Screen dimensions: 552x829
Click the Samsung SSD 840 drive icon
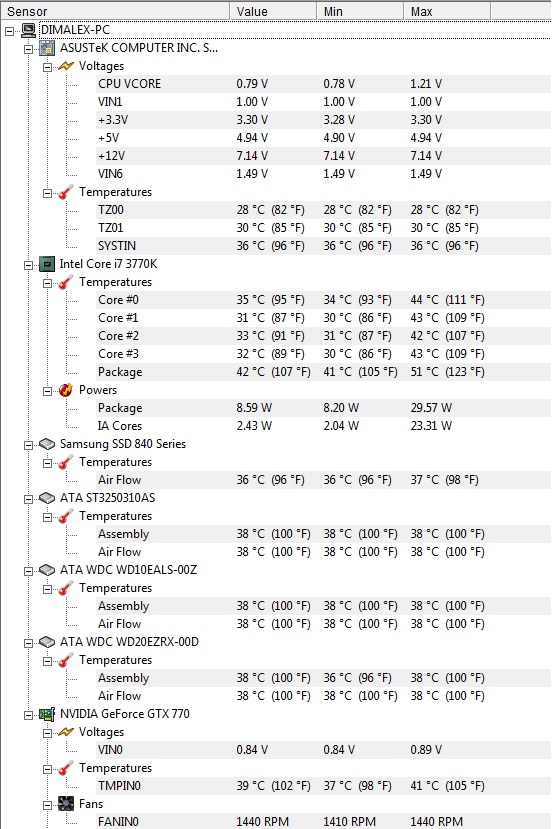47,444
